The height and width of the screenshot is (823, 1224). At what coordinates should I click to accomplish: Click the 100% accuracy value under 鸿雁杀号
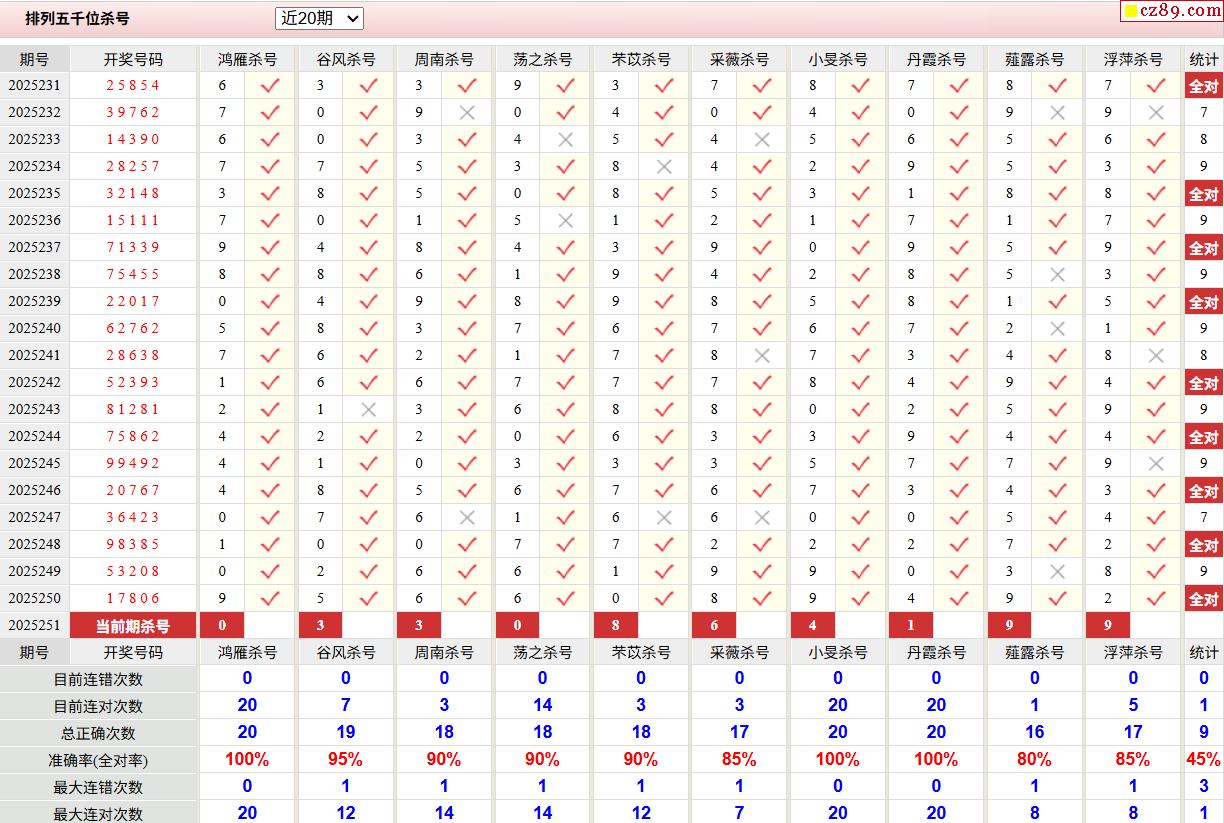[247, 760]
